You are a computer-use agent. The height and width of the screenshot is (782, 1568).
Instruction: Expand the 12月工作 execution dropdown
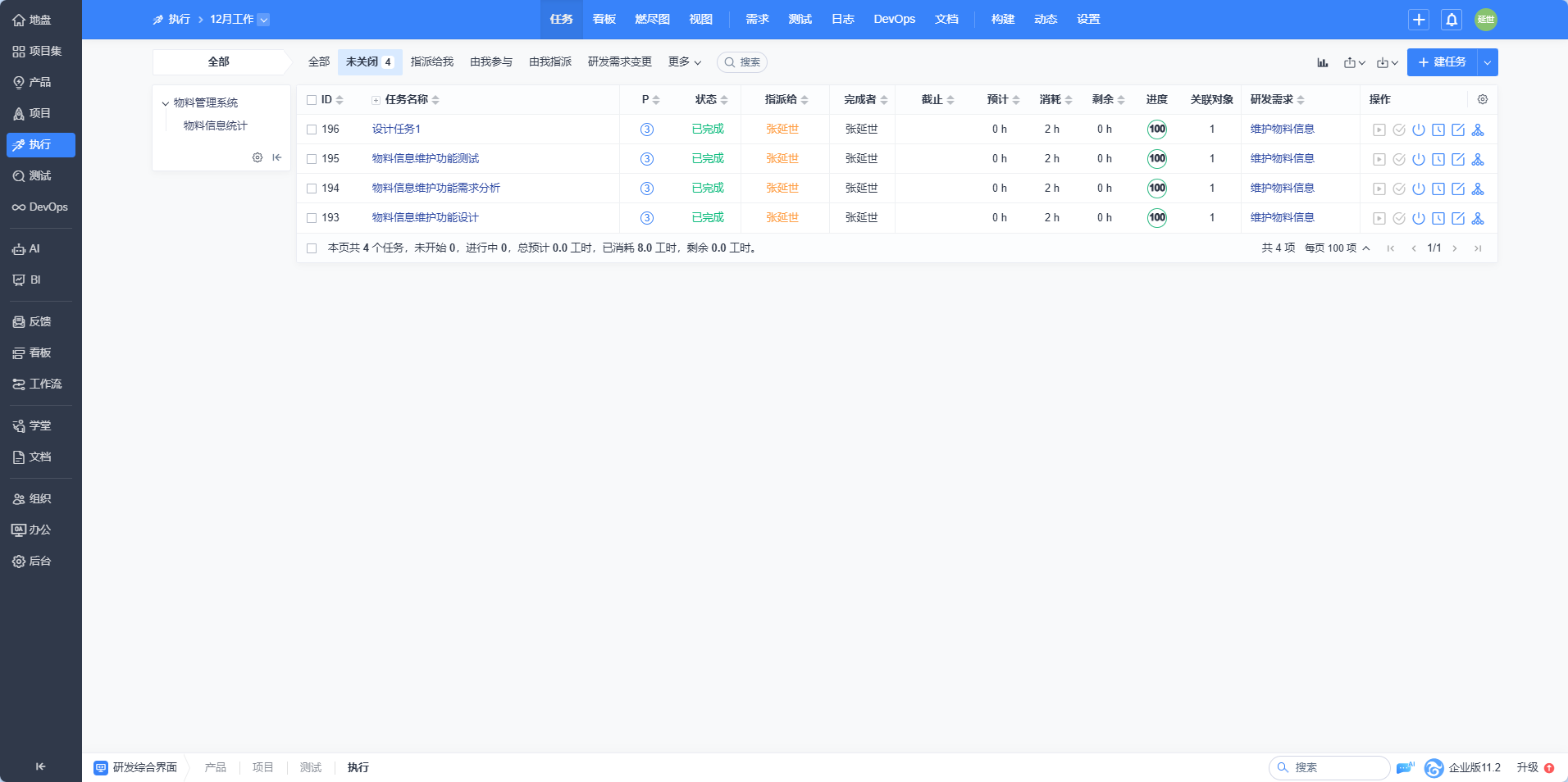tap(263, 20)
